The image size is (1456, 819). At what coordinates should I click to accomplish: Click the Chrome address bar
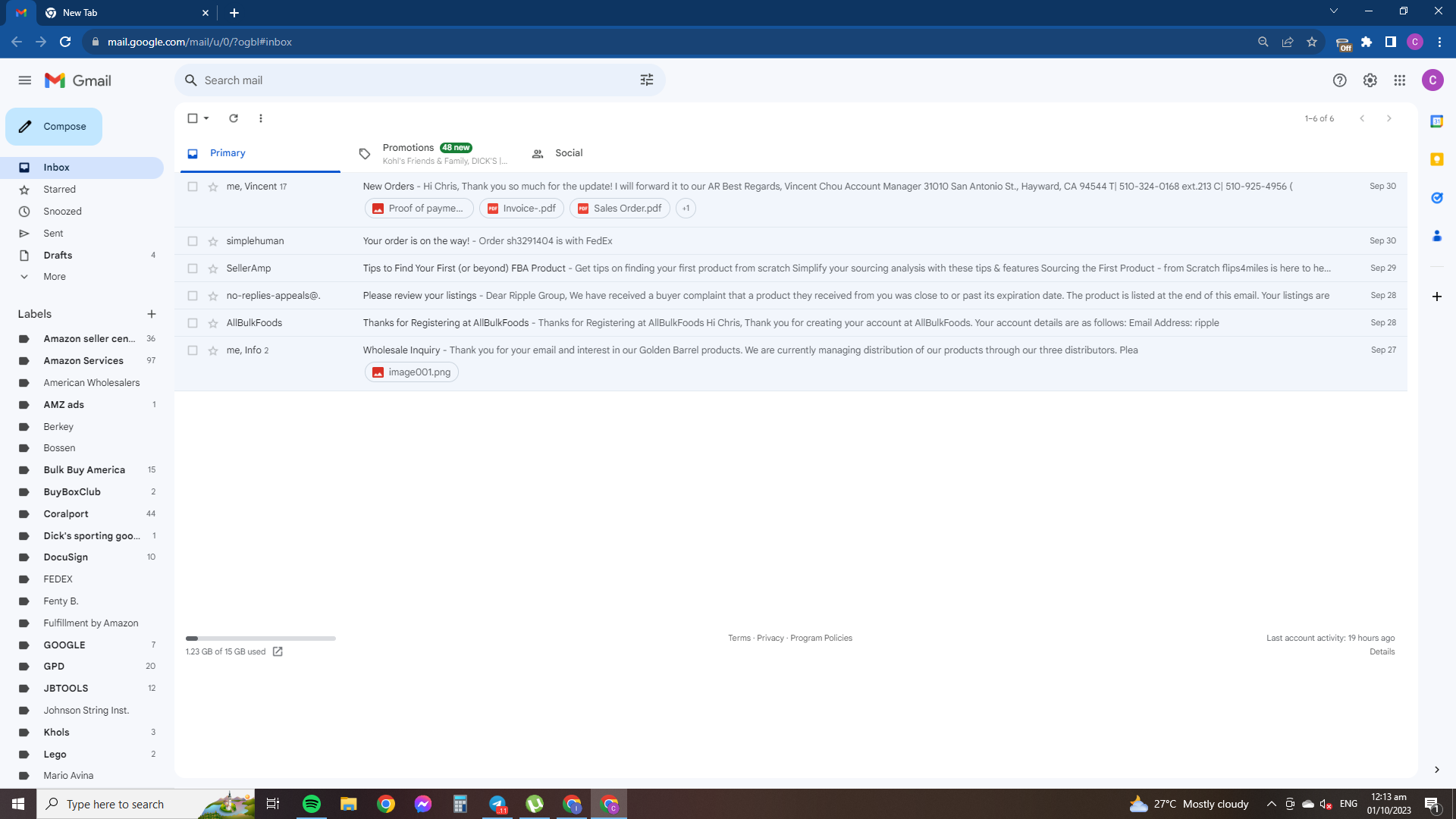667,42
